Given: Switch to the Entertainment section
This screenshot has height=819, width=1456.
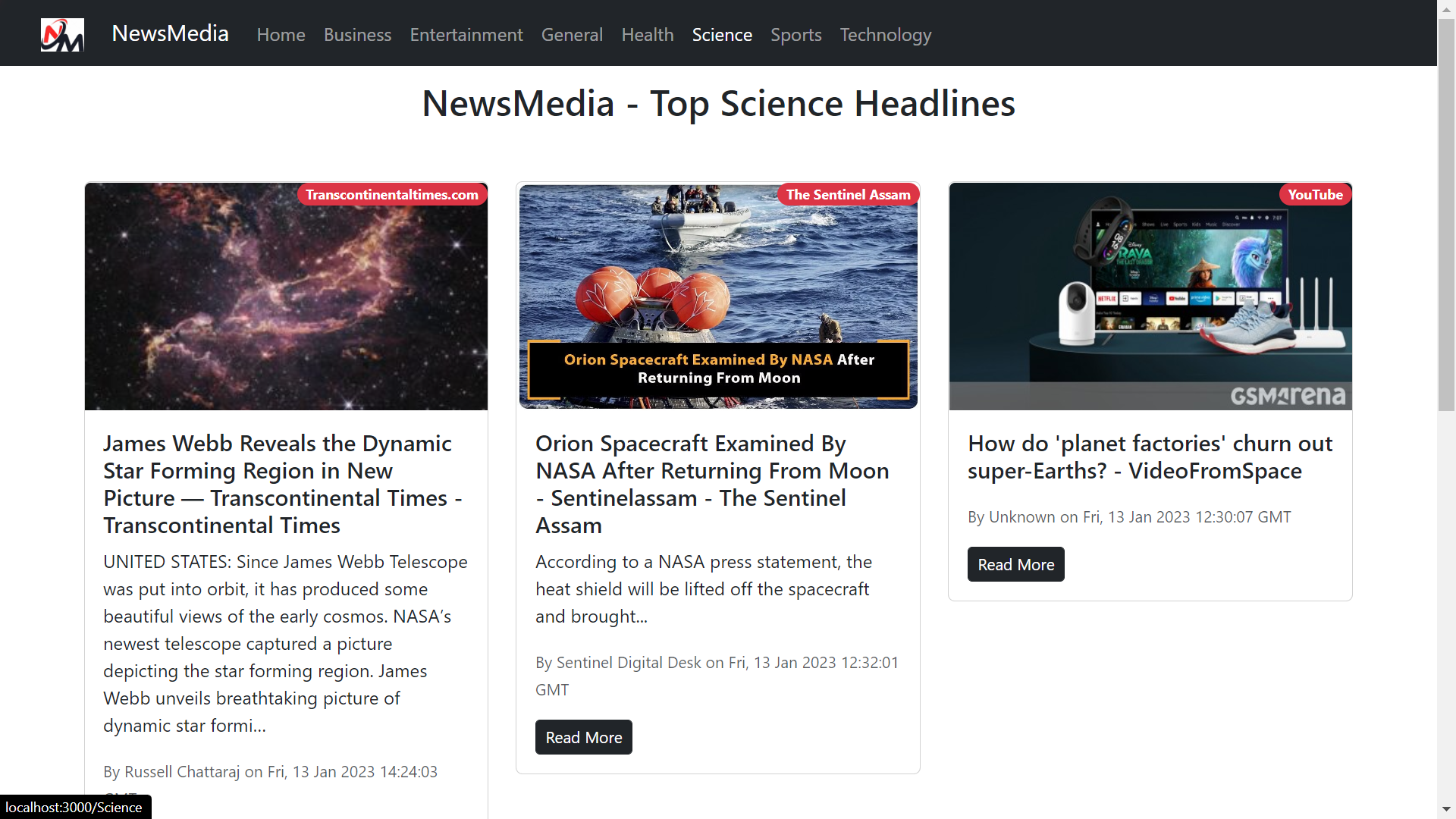Looking at the screenshot, I should tap(466, 35).
